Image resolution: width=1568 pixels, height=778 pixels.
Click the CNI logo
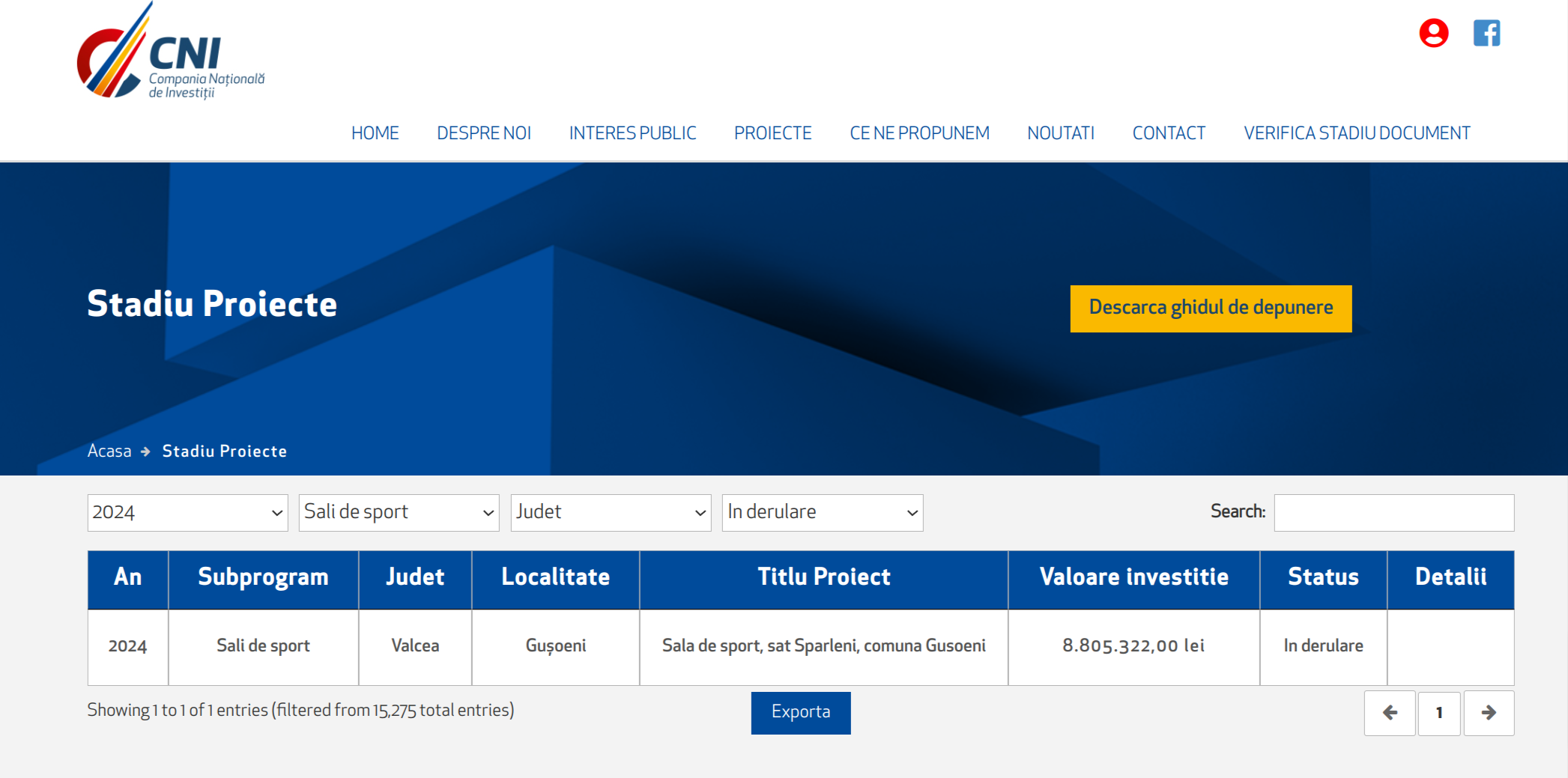171,52
